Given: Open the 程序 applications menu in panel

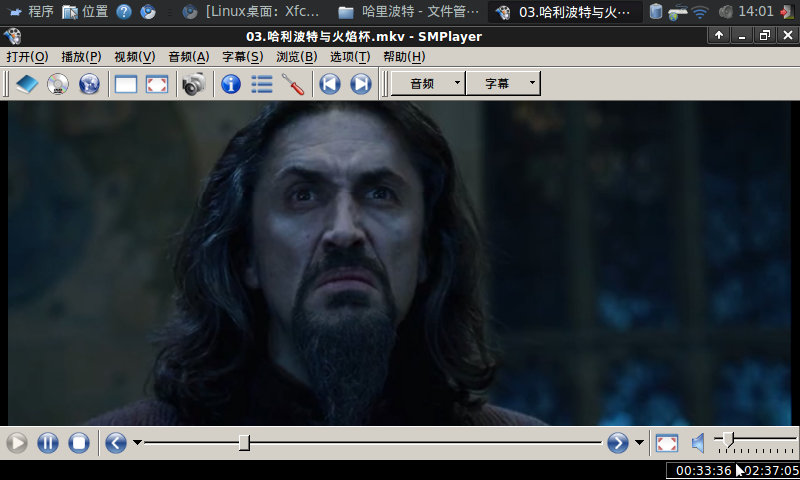Looking at the screenshot, I should pyautogui.click(x=32, y=11).
